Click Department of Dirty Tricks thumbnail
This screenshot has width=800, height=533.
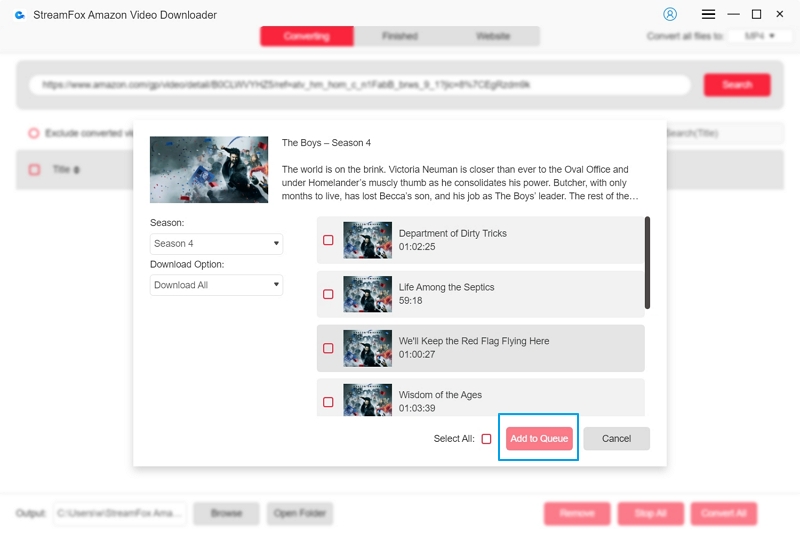click(367, 240)
